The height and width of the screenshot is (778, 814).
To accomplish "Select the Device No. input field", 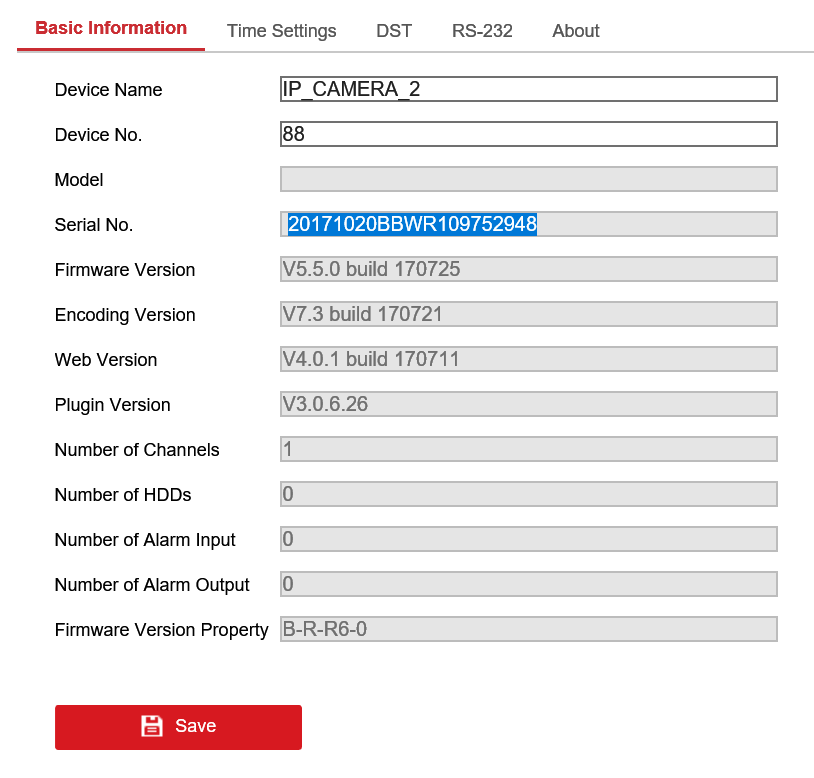I will click(x=528, y=134).
